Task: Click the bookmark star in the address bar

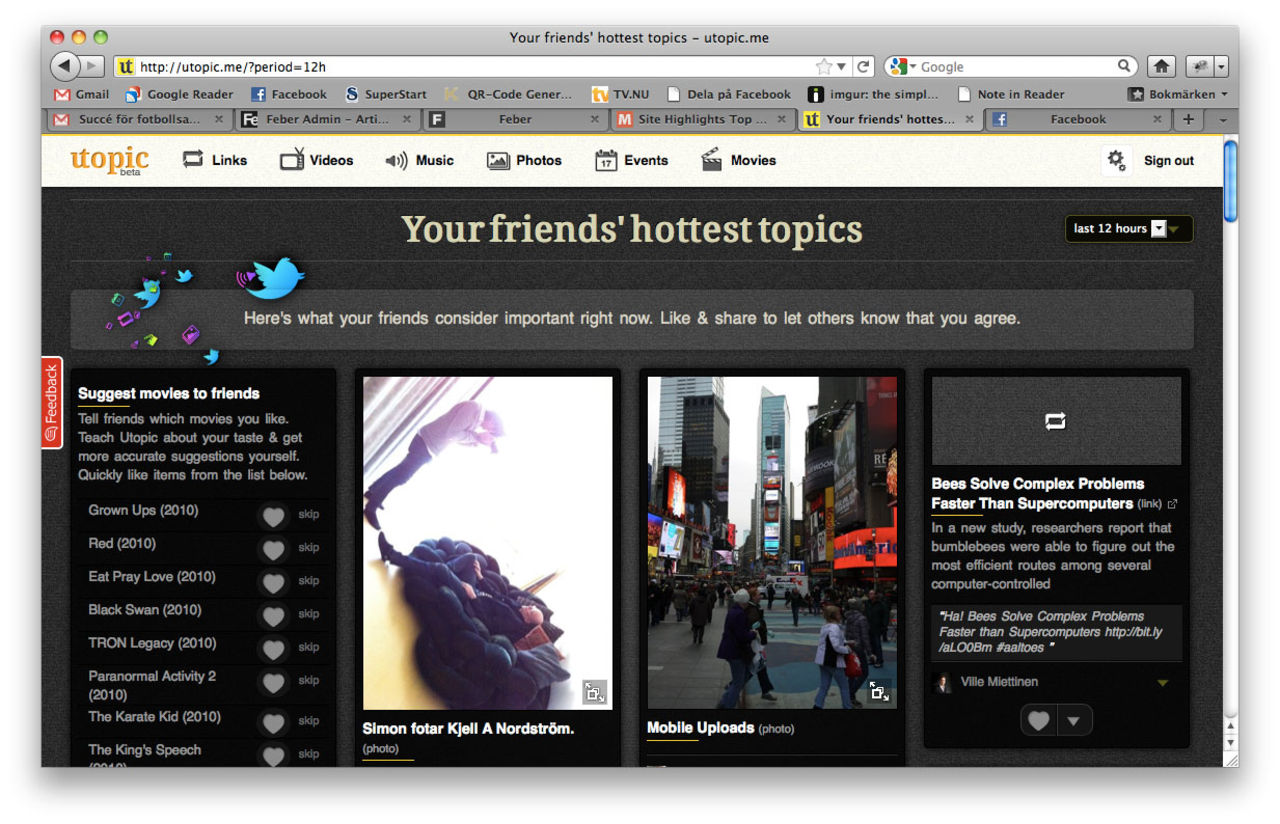Action: click(x=824, y=67)
